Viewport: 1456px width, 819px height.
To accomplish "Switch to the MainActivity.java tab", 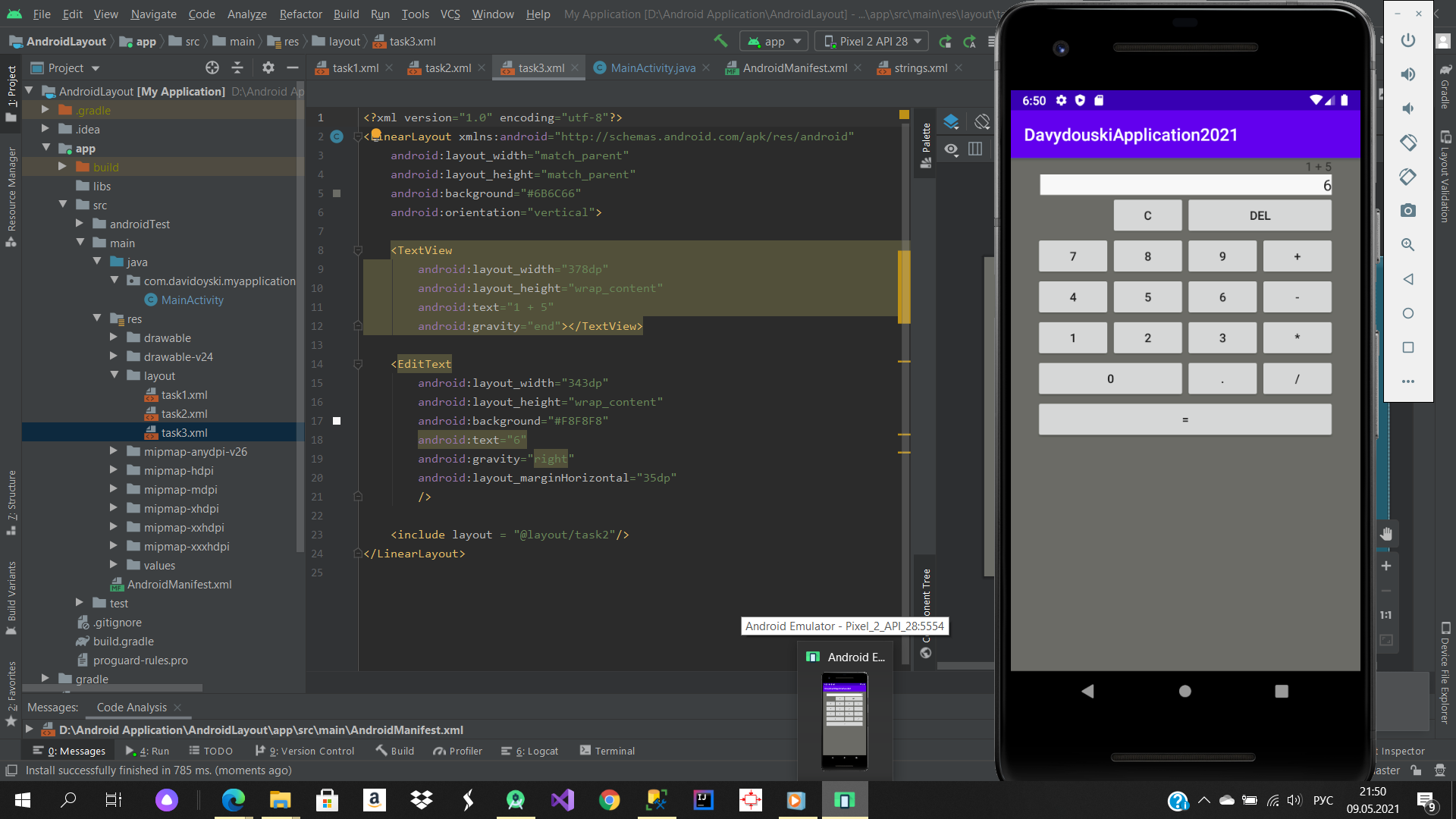I will coord(652,67).
